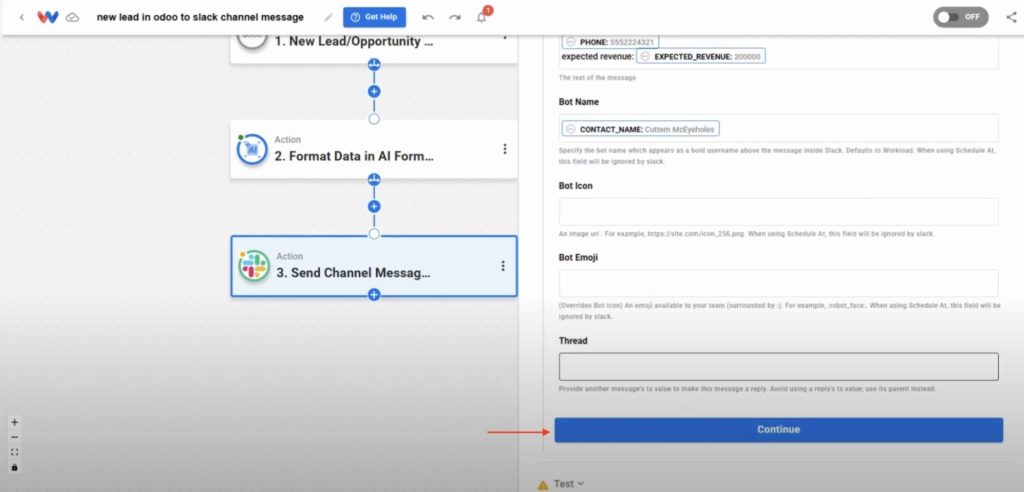Select step 3 Send Channel Message
1024x492 pixels.
[x=374, y=266]
